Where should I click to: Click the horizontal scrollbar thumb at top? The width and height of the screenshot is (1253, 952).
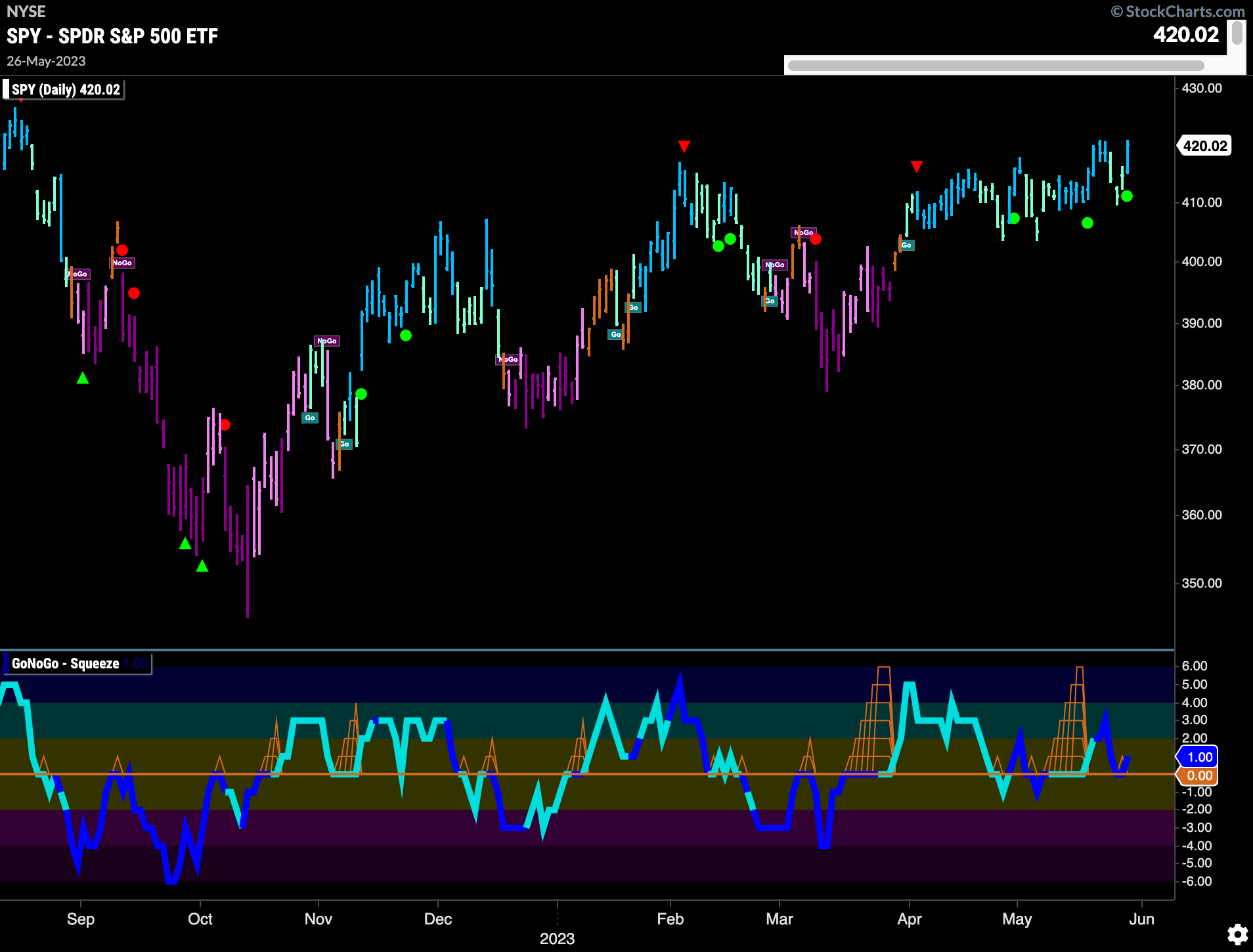[x=996, y=66]
